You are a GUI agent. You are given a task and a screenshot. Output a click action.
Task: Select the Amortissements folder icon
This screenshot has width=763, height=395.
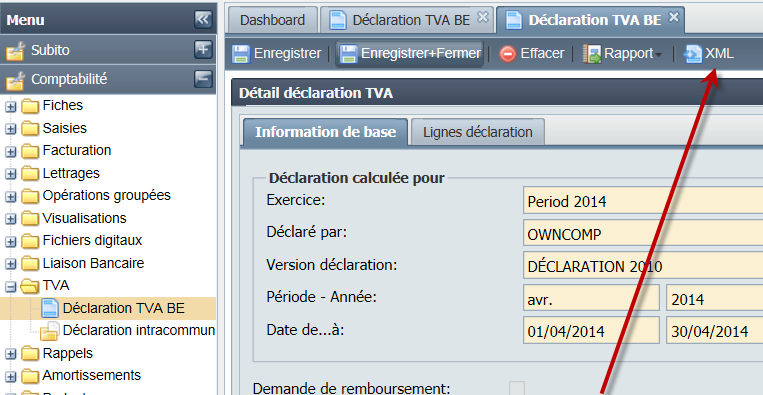(30, 376)
